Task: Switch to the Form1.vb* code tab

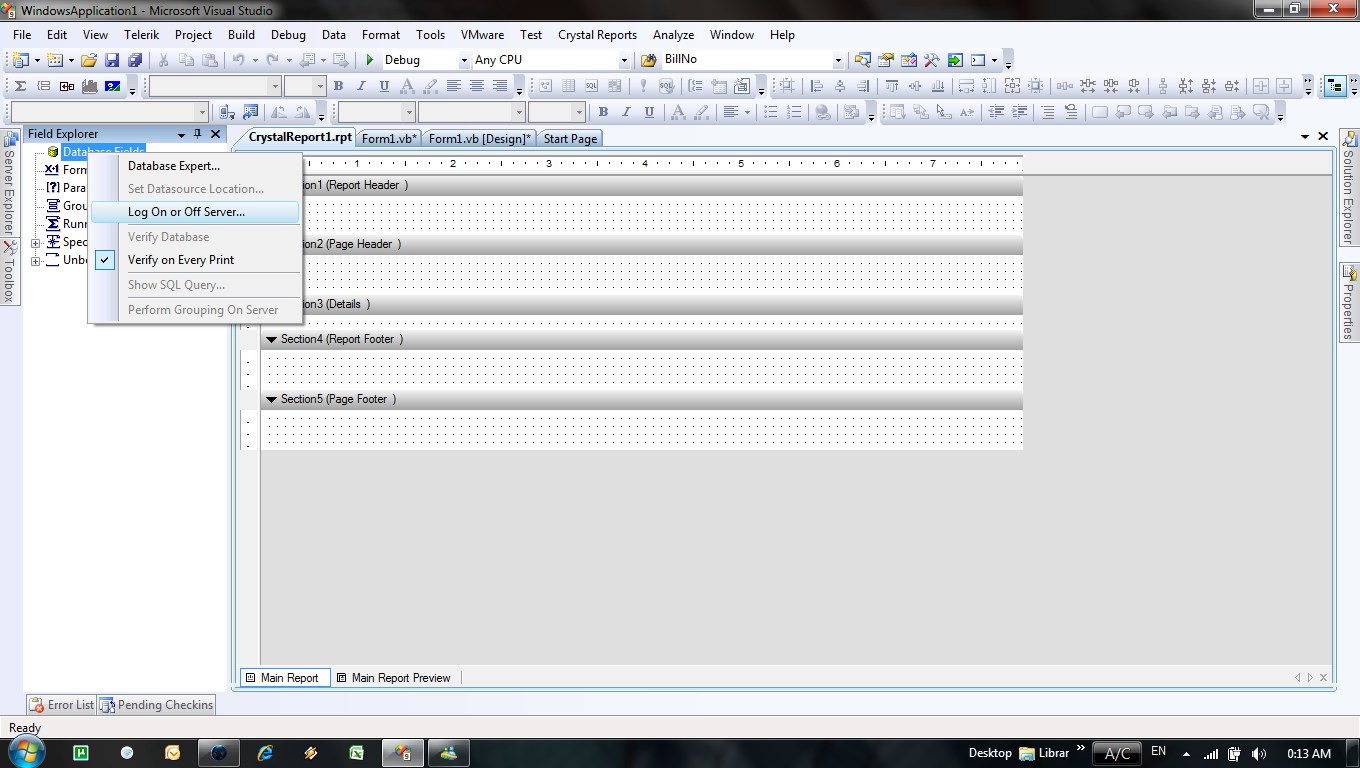Action: [389, 139]
